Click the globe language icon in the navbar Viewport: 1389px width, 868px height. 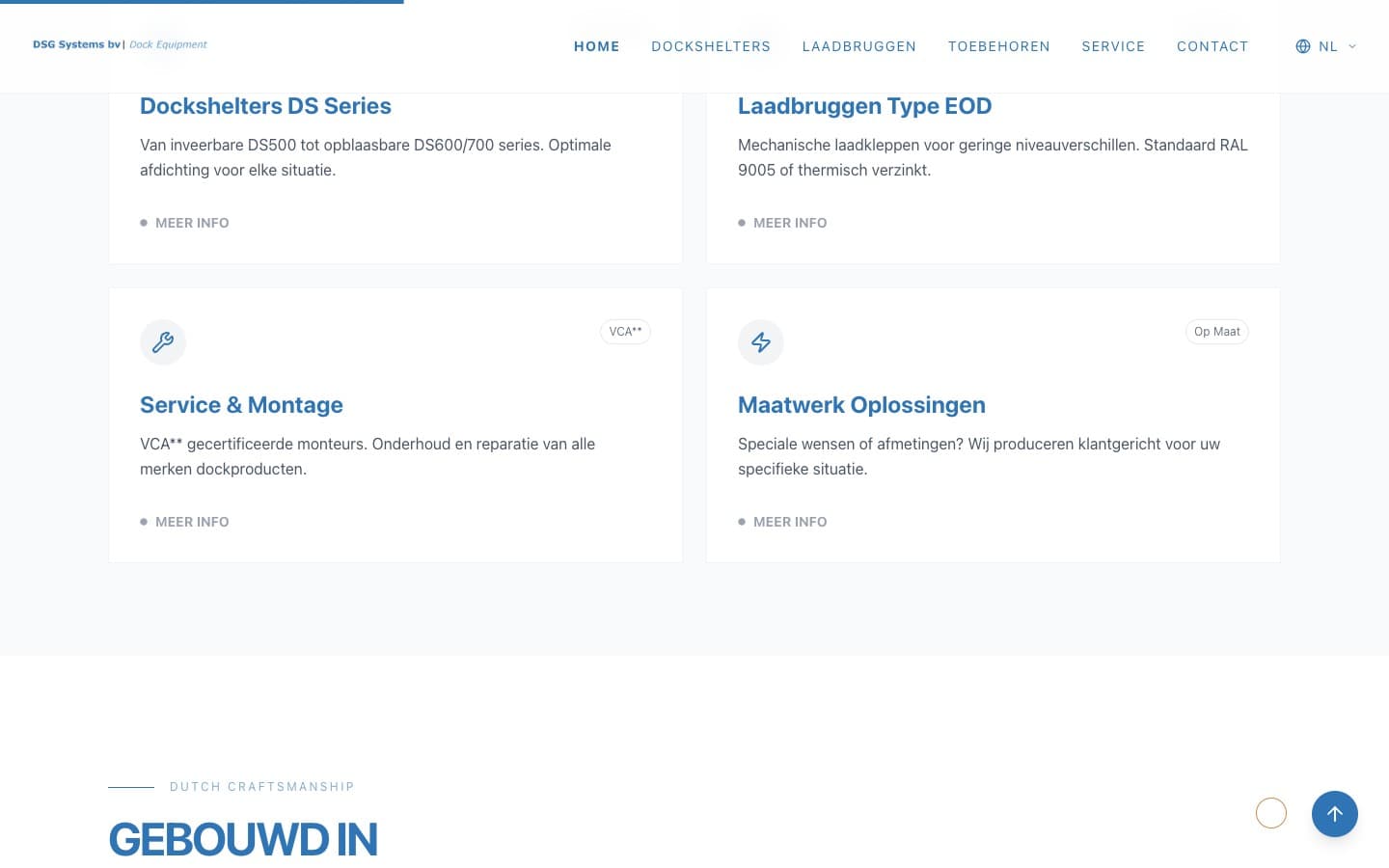pos(1302,46)
